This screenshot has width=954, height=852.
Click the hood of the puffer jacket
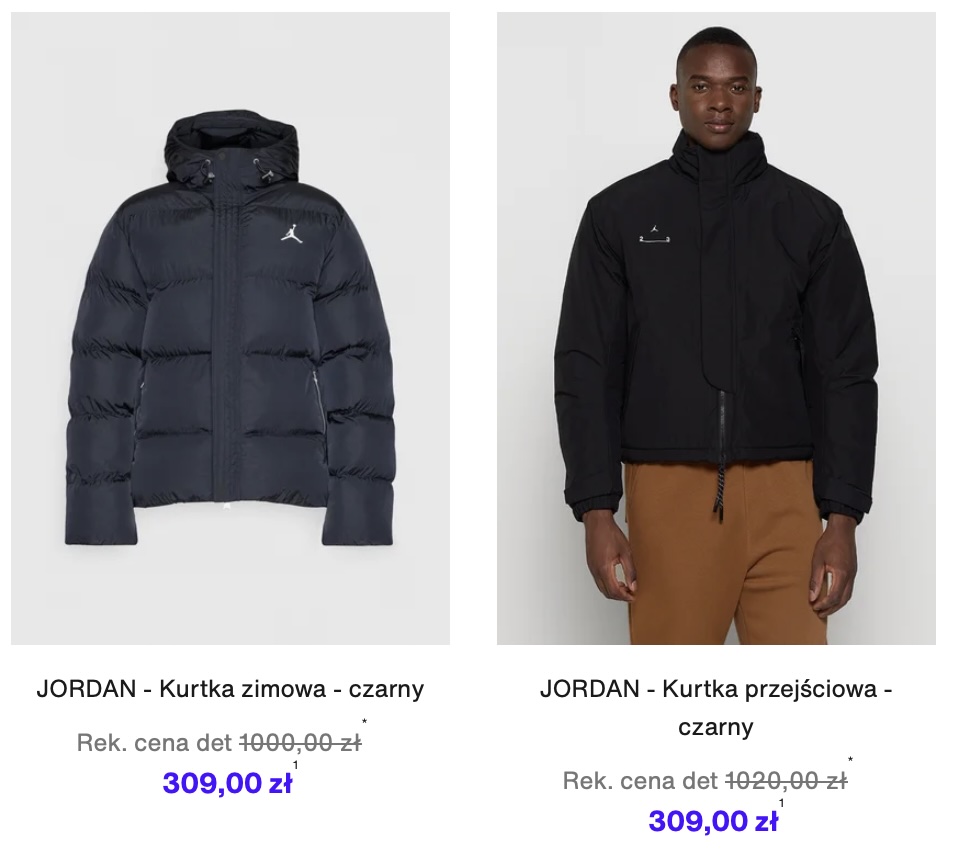[231, 146]
